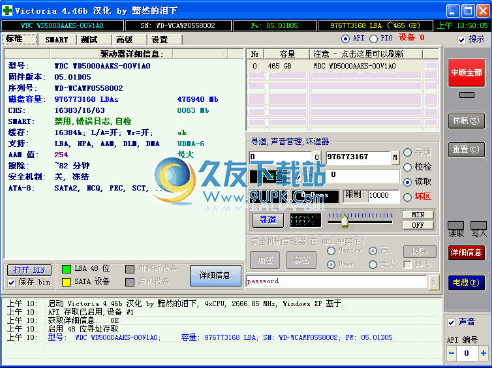Click the 打开 BIN button
492x368 pixels.
coord(29,270)
